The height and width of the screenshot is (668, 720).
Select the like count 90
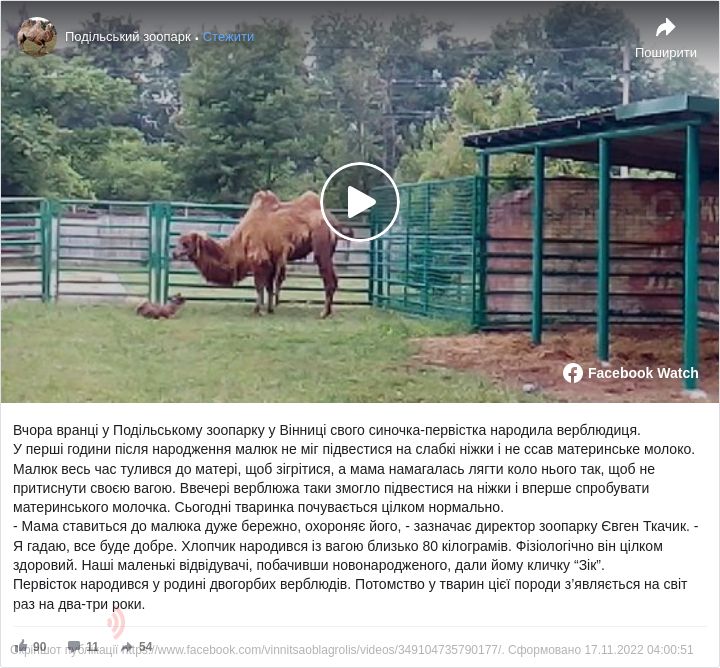click(x=40, y=647)
